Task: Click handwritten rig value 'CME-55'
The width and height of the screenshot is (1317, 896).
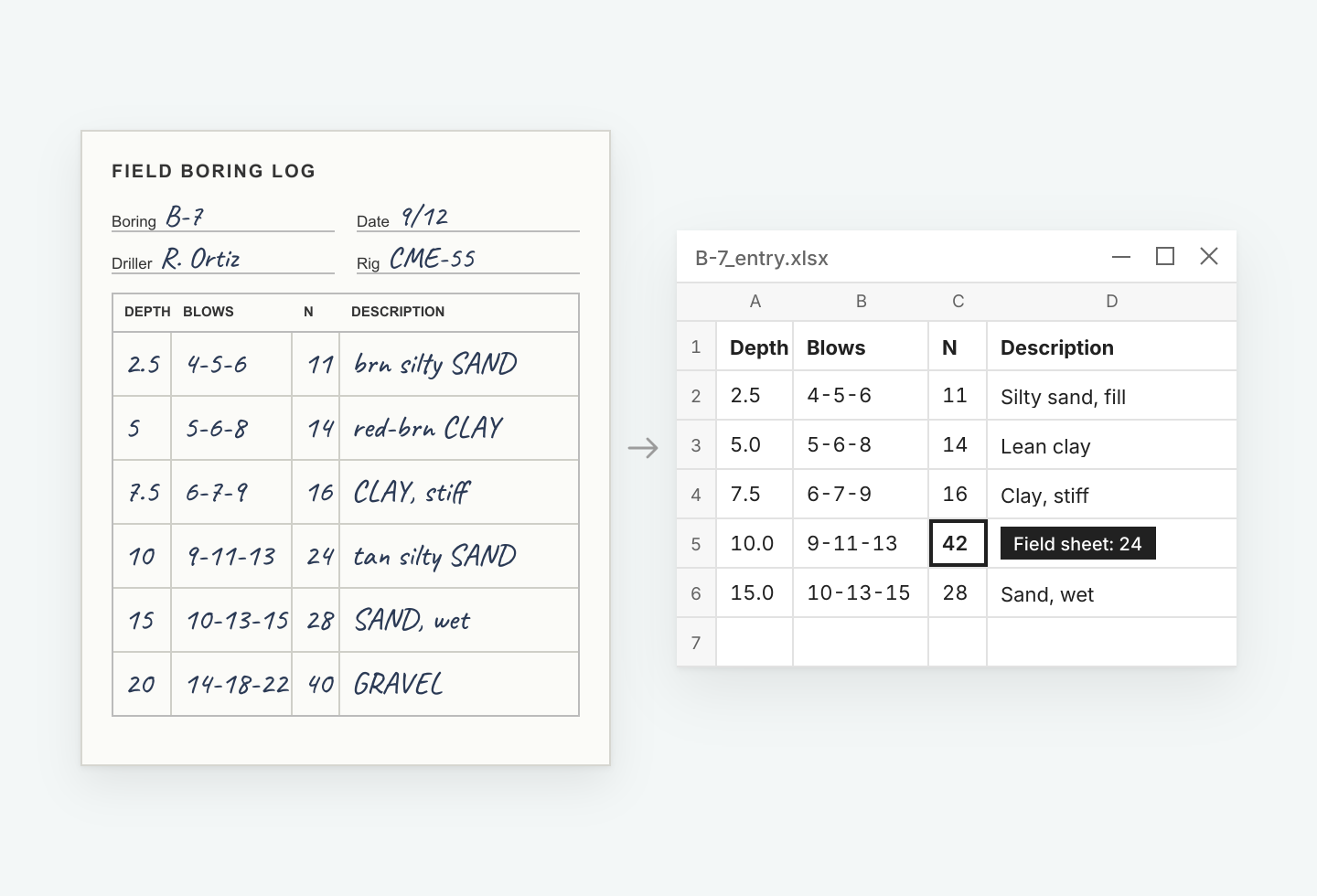Action: coord(433,260)
